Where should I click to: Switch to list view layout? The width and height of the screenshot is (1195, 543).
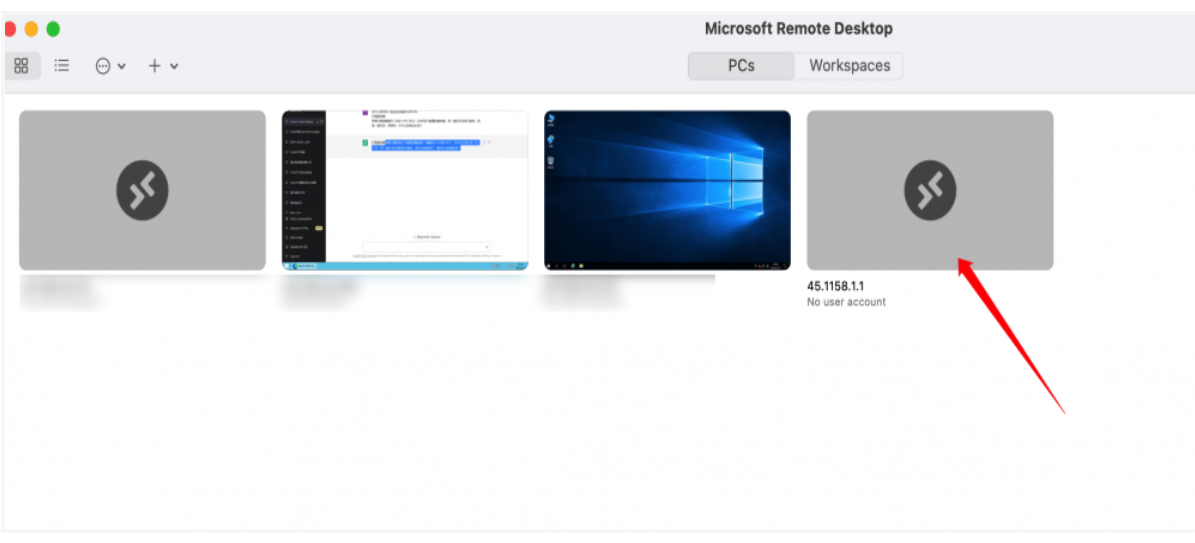click(x=62, y=66)
